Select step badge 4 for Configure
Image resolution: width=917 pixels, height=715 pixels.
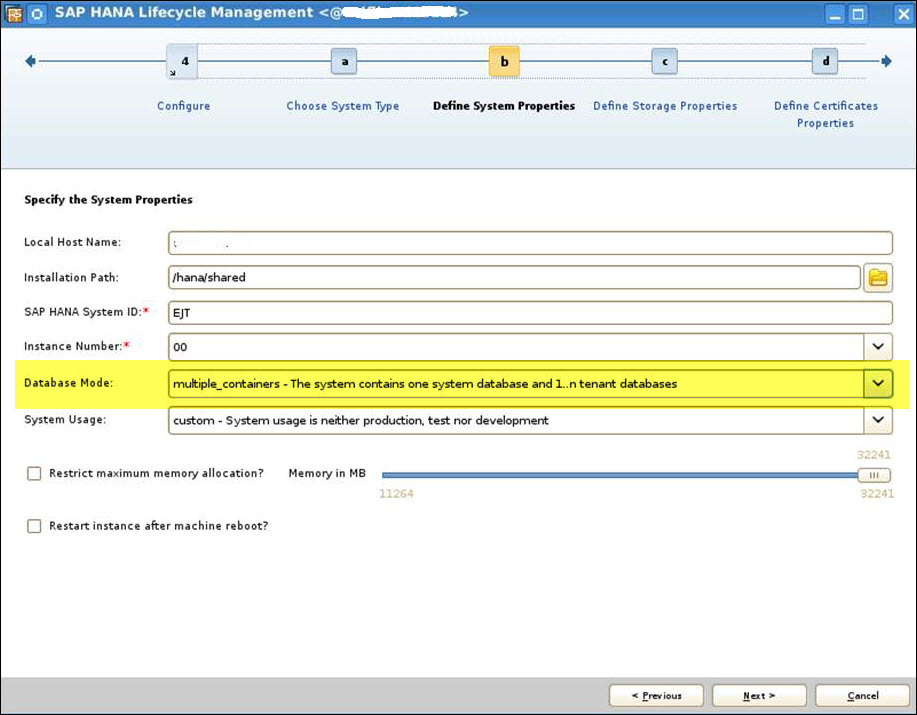[182, 61]
